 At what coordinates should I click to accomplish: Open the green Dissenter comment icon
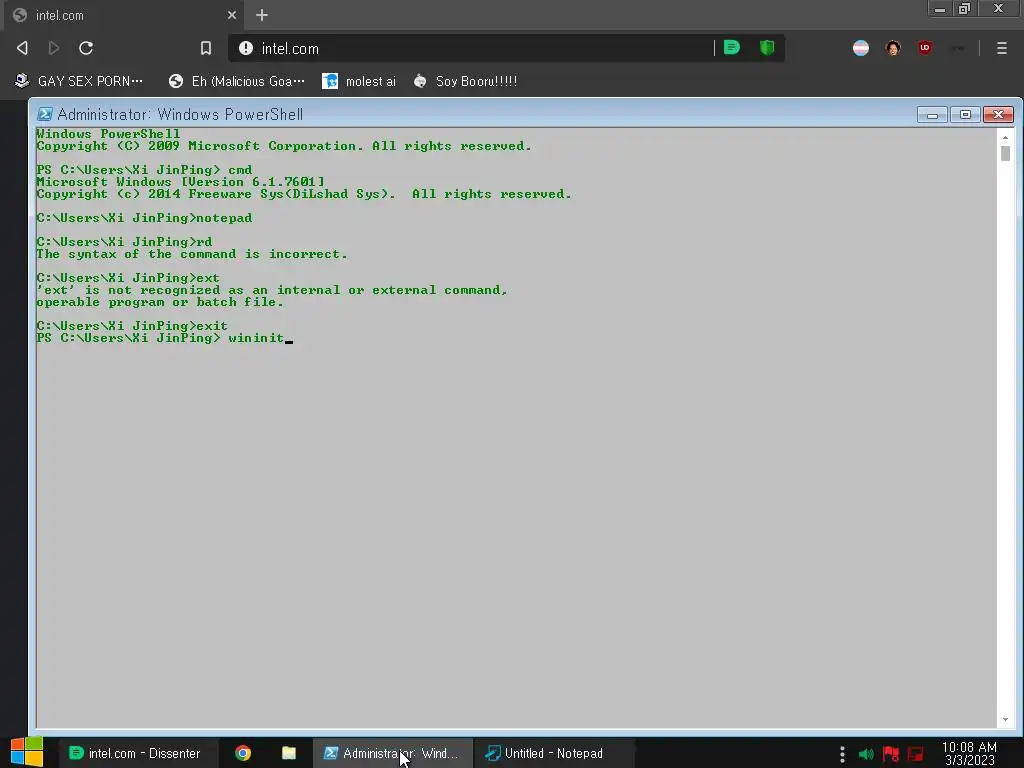pyautogui.click(x=732, y=47)
